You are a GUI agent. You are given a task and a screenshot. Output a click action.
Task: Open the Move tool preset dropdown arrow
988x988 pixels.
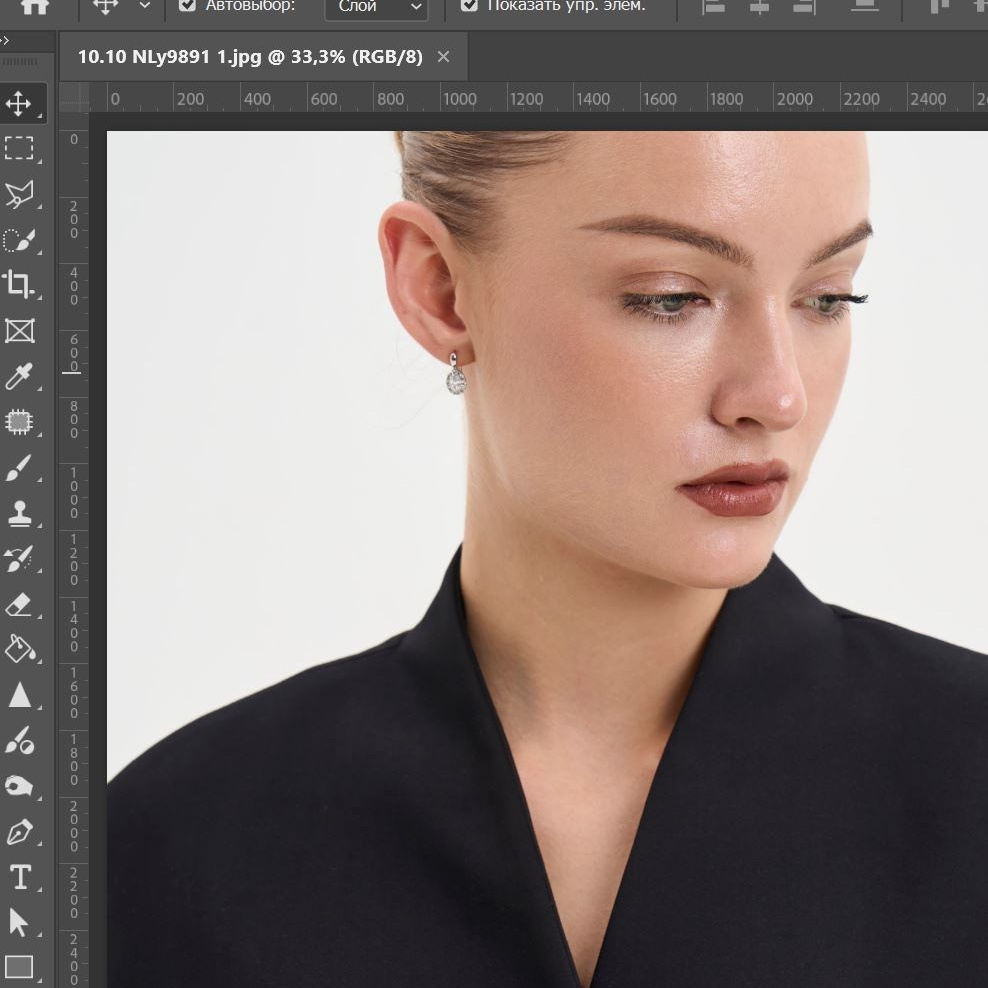point(145,6)
